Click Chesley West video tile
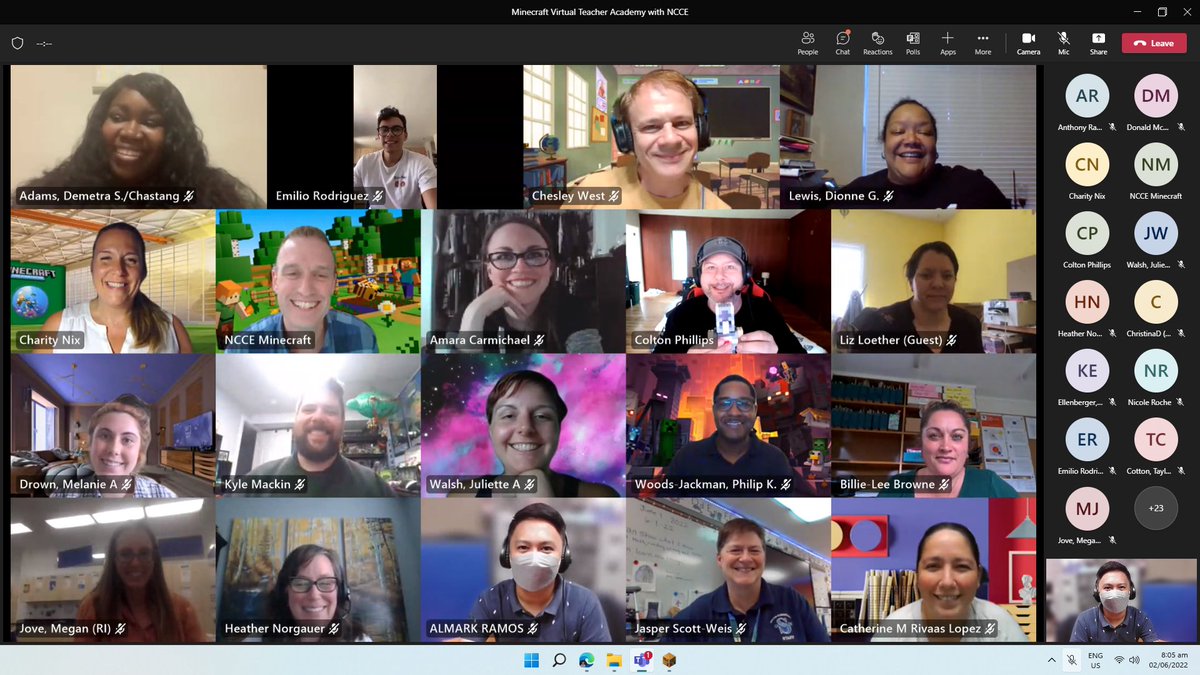 point(651,137)
